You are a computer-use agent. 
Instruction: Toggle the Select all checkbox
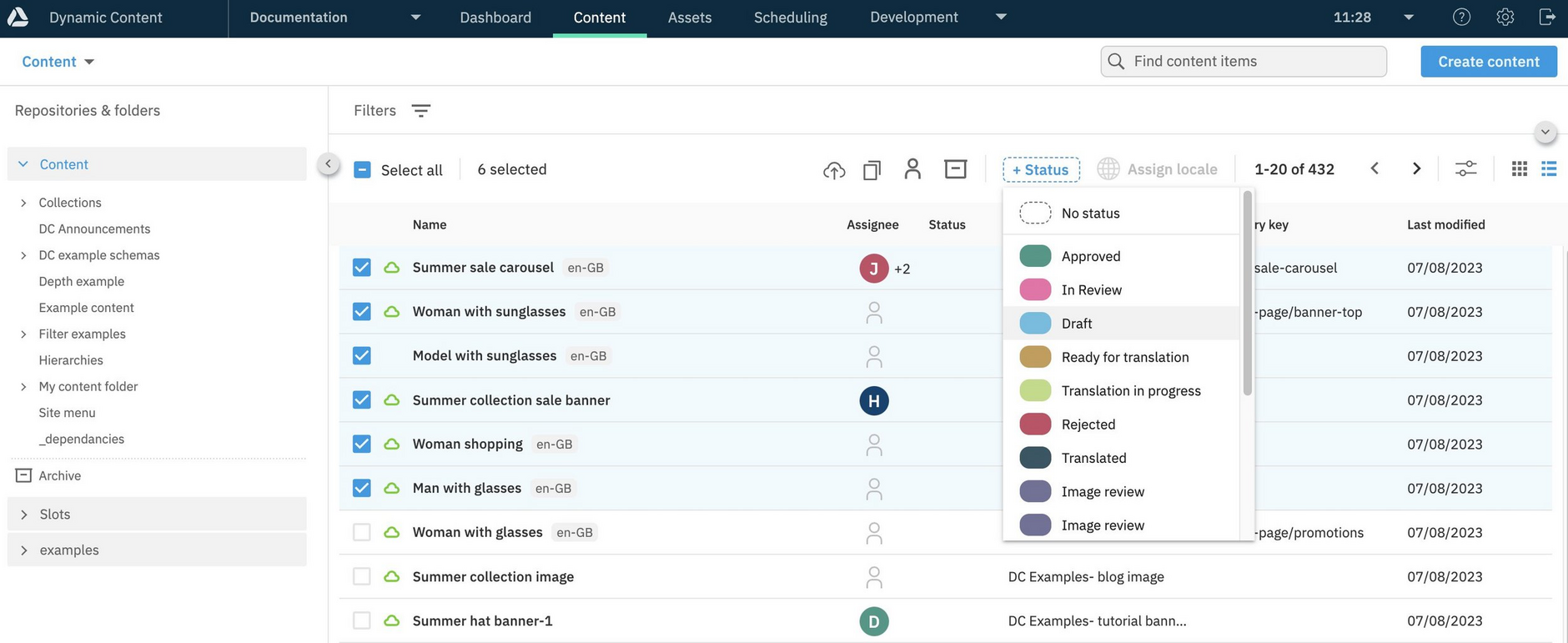362,169
